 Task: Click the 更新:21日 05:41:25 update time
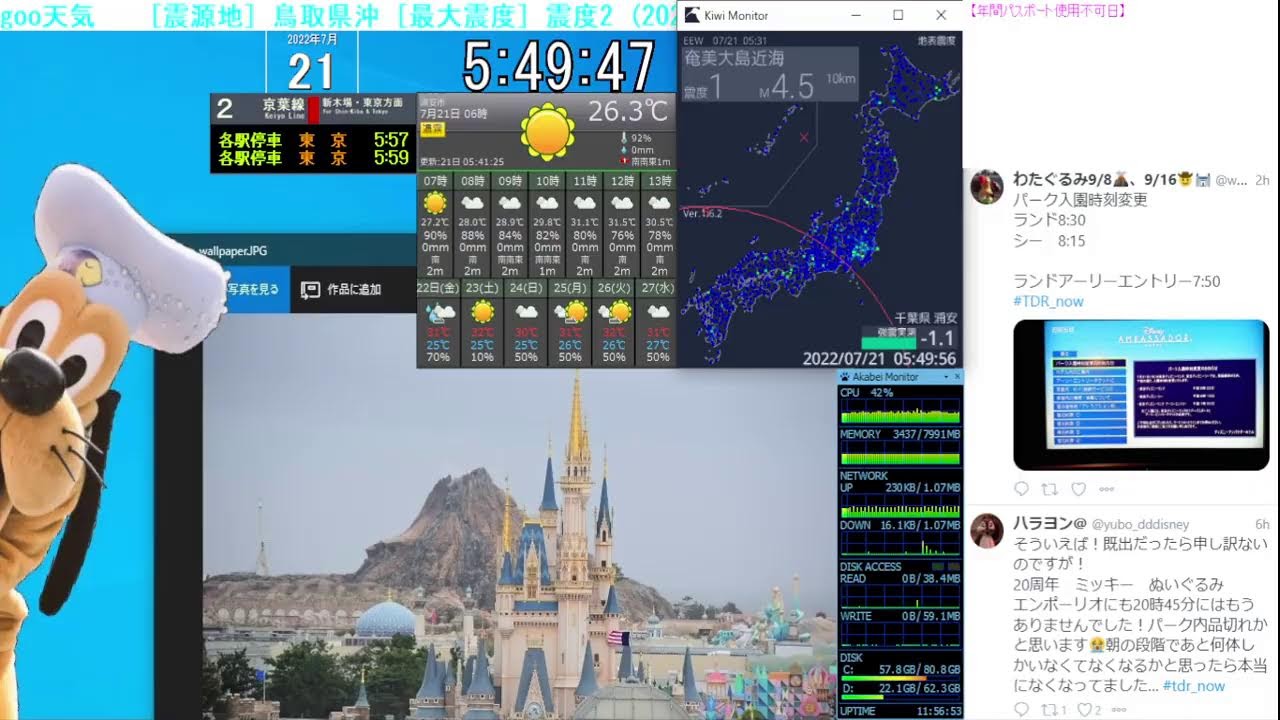[462, 161]
